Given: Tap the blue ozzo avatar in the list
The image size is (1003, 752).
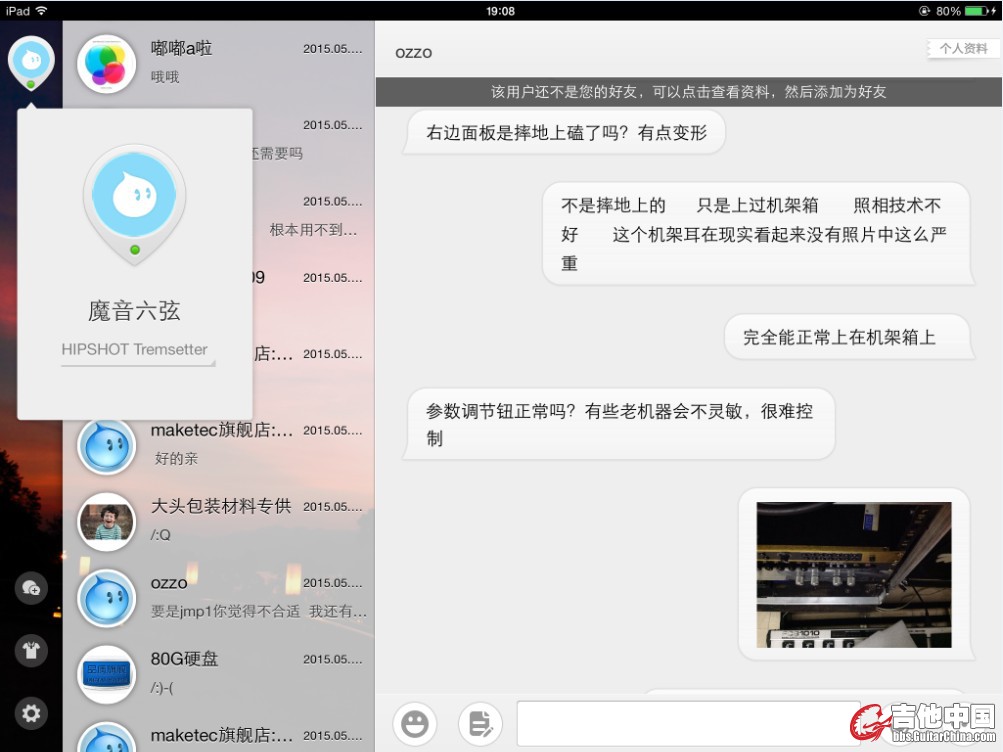Looking at the screenshot, I should pos(106,599).
